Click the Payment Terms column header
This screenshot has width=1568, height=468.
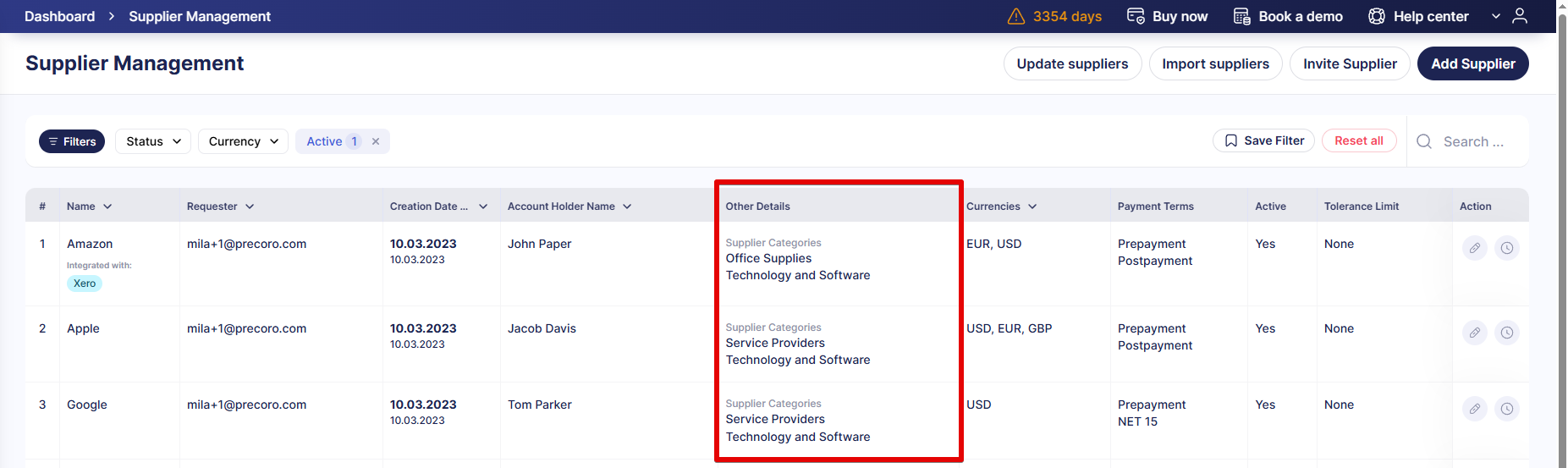pyautogui.click(x=1155, y=206)
